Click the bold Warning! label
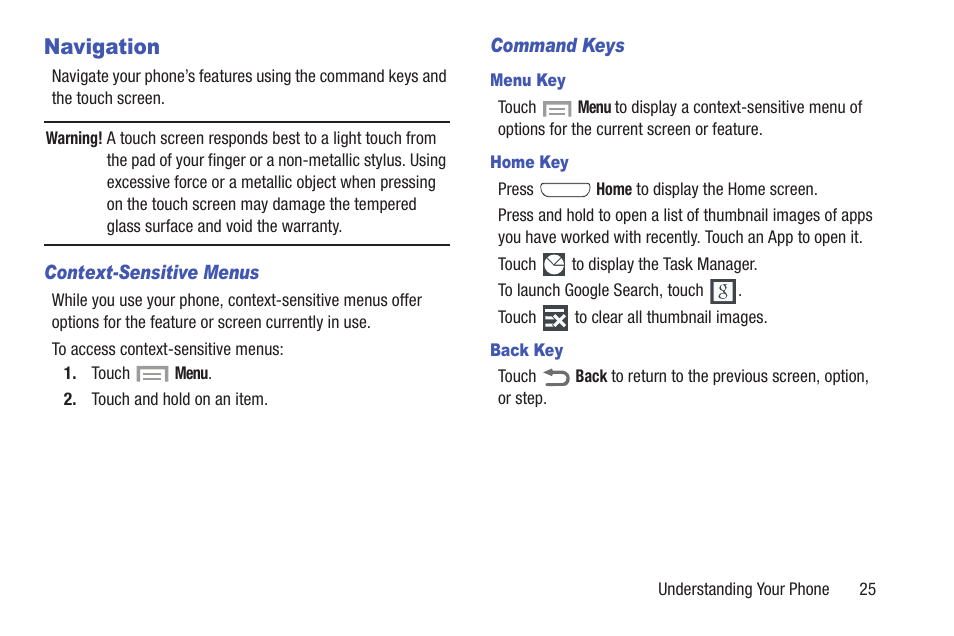This screenshot has height=636, width=954. 74,139
